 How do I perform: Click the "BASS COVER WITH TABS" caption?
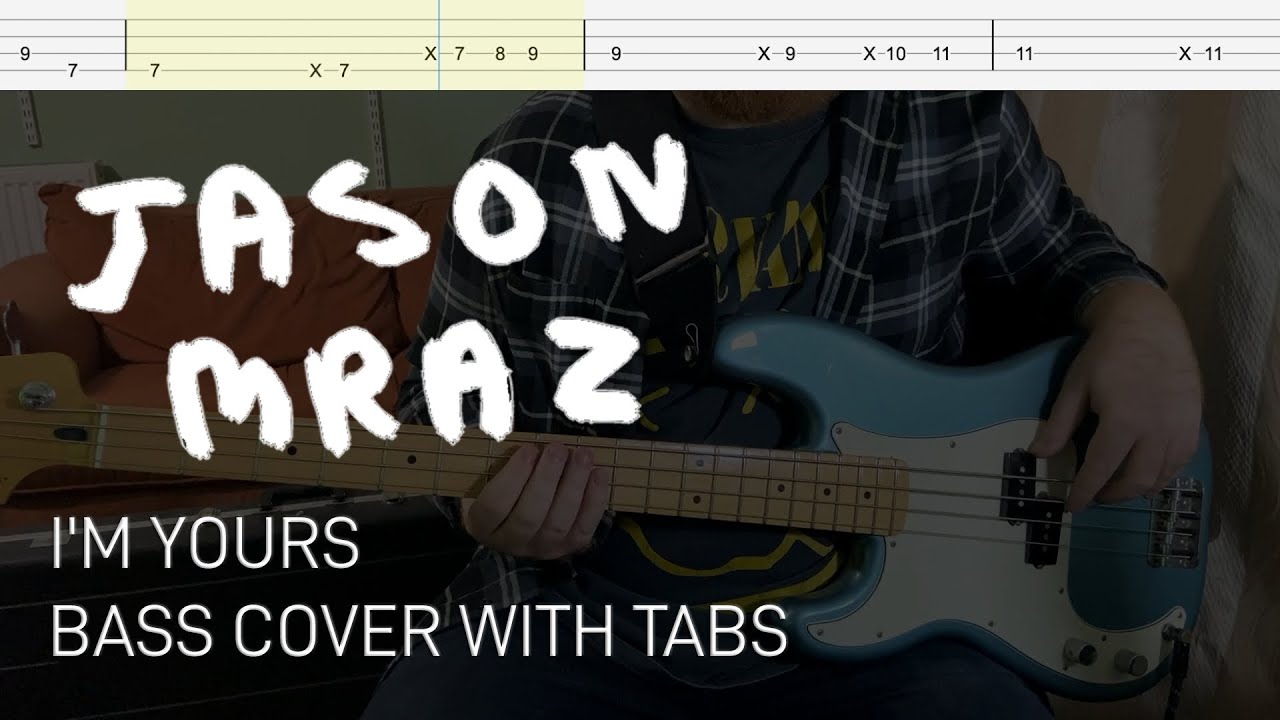[419, 630]
